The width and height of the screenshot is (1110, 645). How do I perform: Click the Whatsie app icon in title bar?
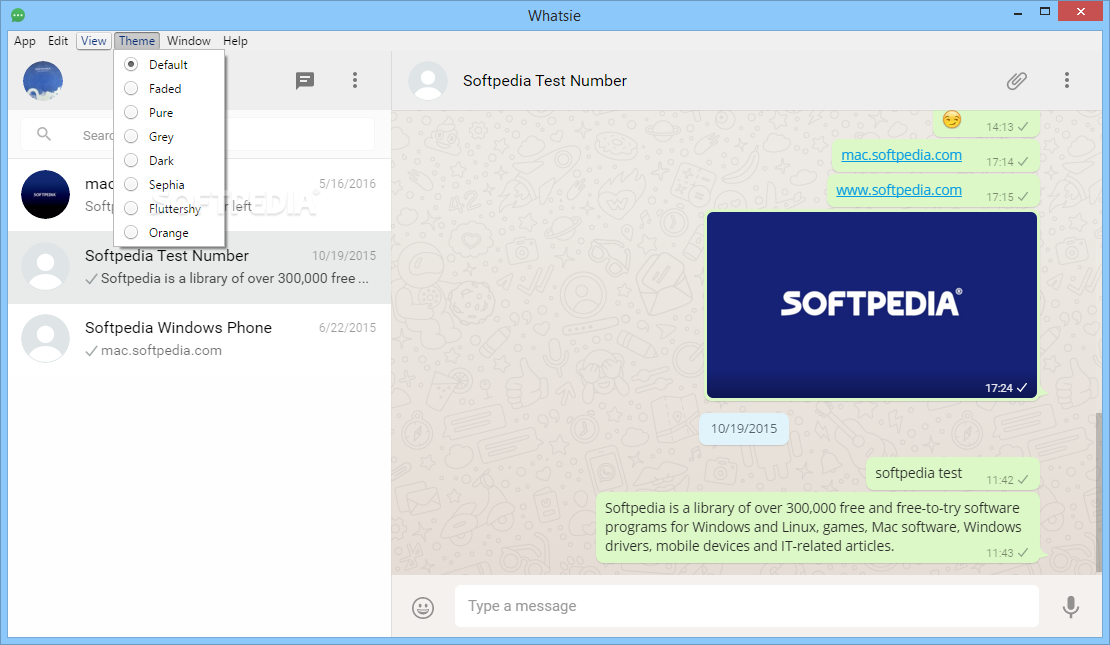(x=18, y=15)
